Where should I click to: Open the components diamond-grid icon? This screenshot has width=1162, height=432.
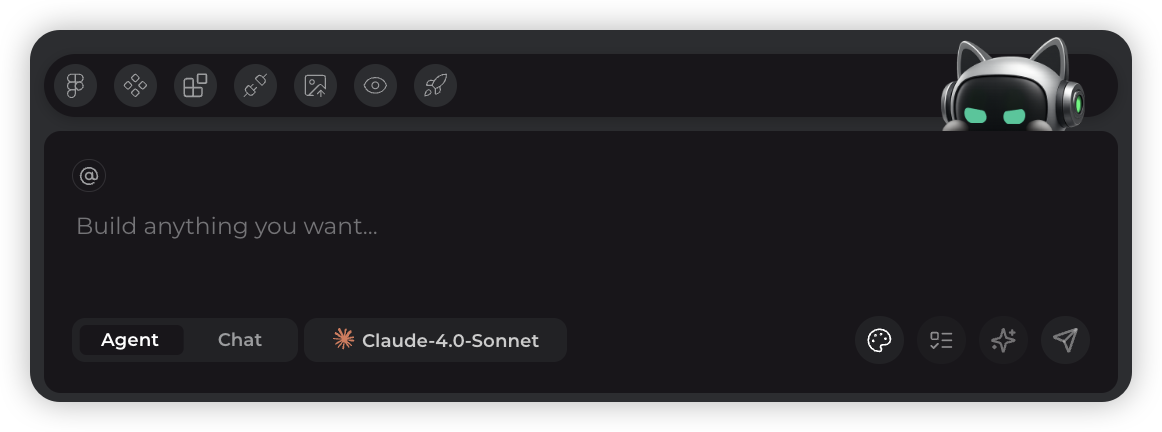click(x=135, y=86)
